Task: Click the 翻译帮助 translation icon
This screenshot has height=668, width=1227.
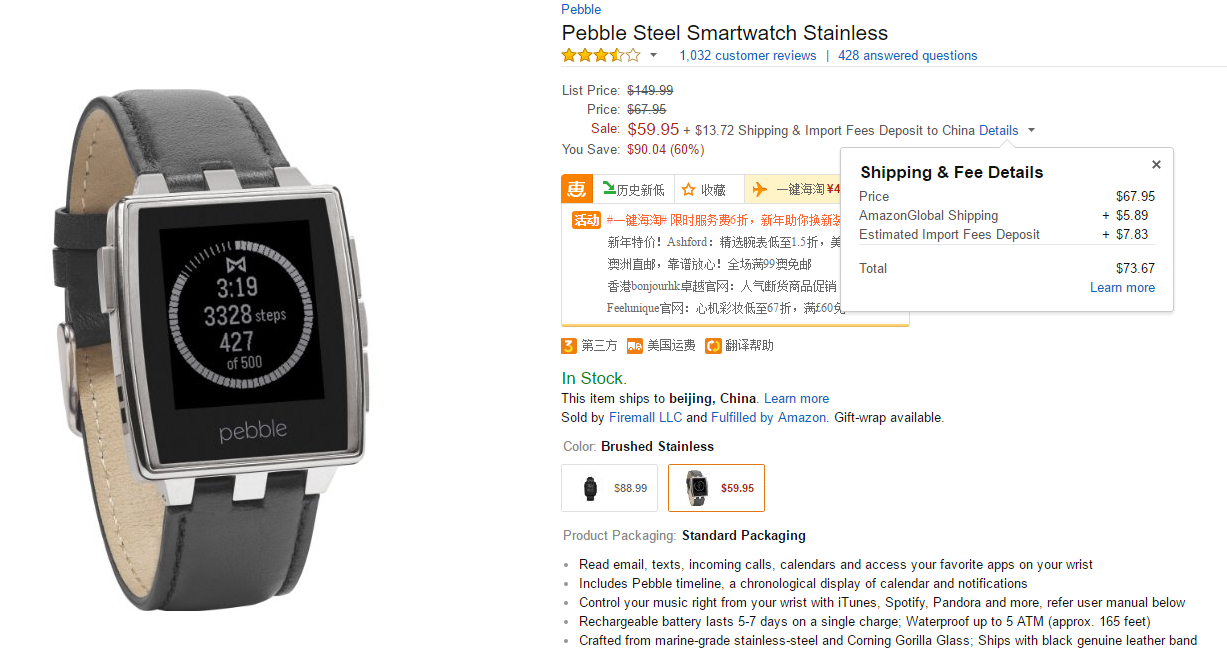Action: (713, 346)
